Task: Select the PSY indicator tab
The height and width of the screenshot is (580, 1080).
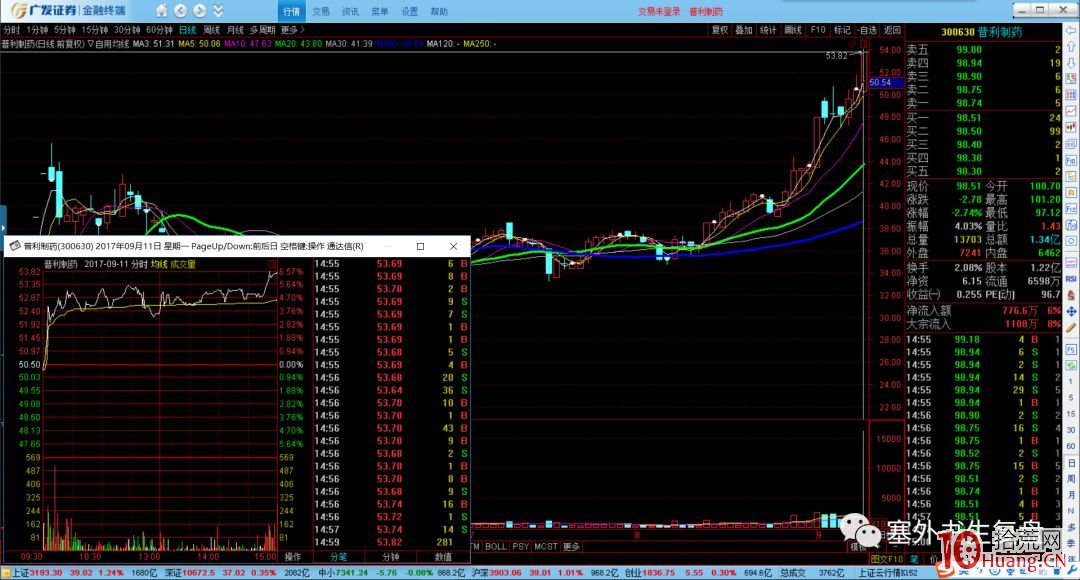Action: coord(521,546)
